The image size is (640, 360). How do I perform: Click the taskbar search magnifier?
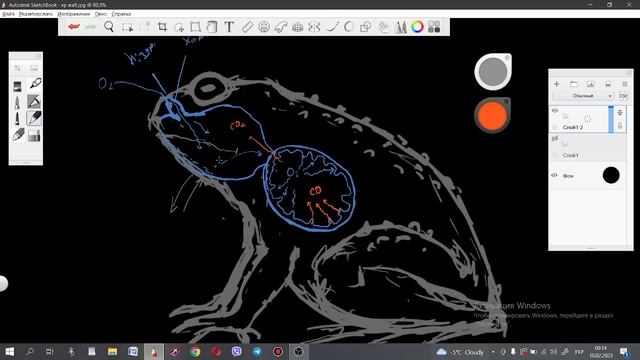30,351
